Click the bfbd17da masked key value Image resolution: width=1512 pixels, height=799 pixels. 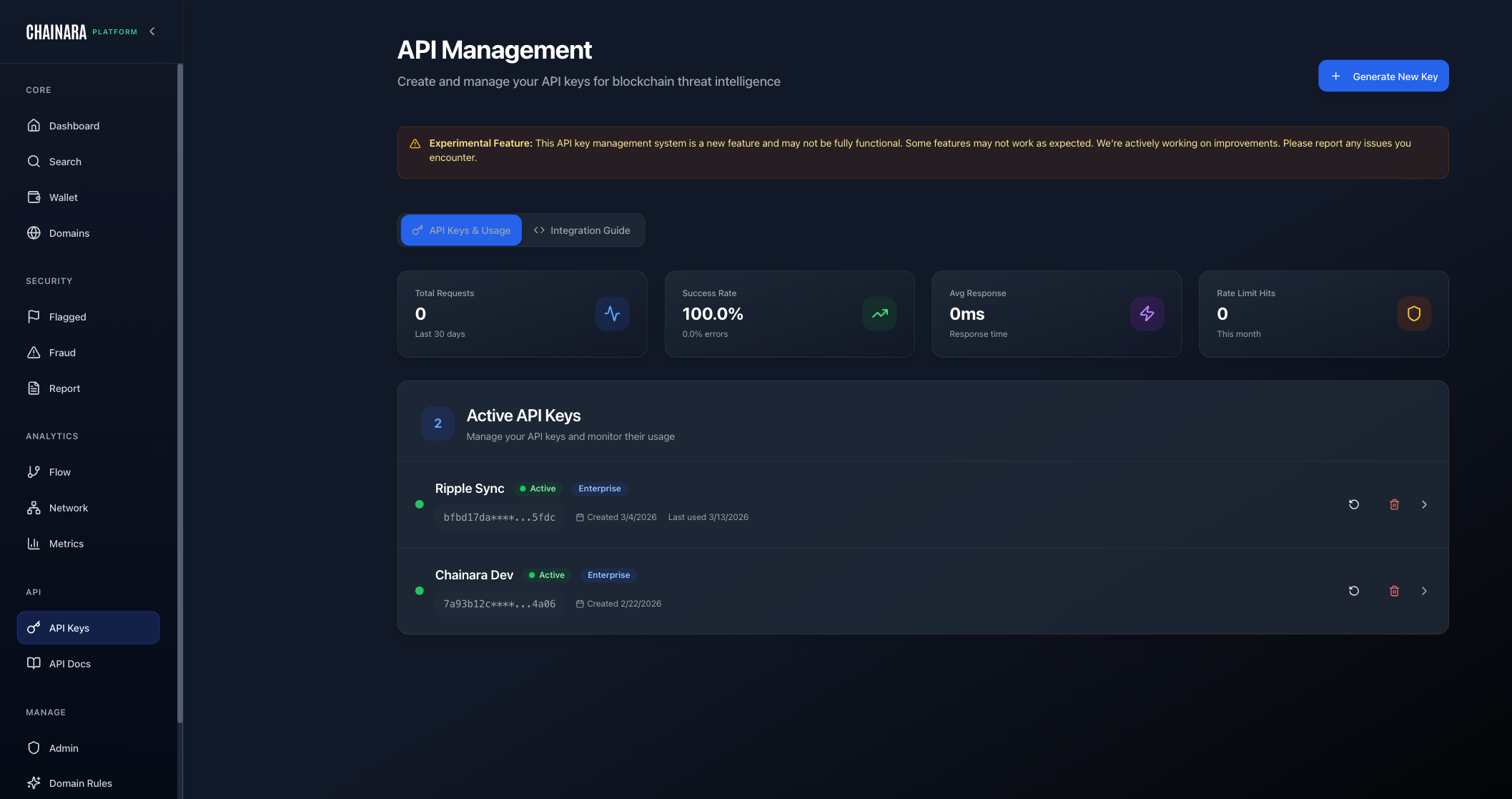(x=499, y=517)
